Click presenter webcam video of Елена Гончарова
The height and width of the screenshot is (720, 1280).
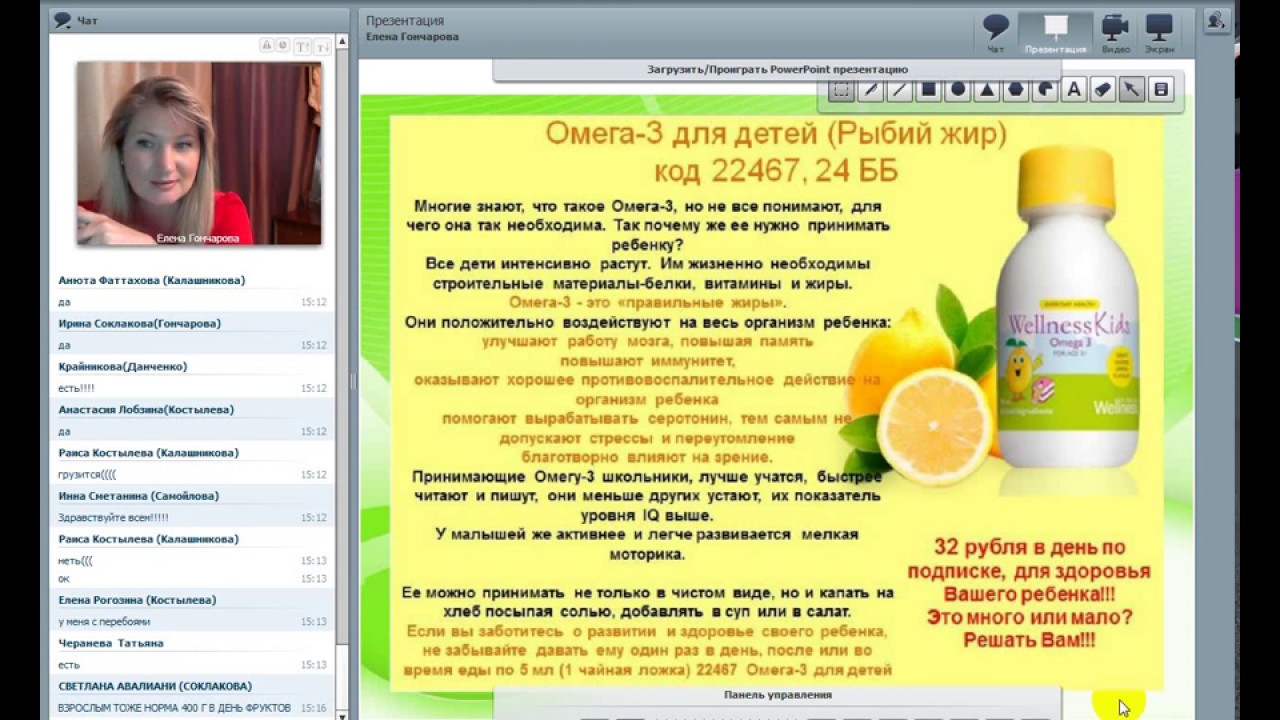coord(199,153)
